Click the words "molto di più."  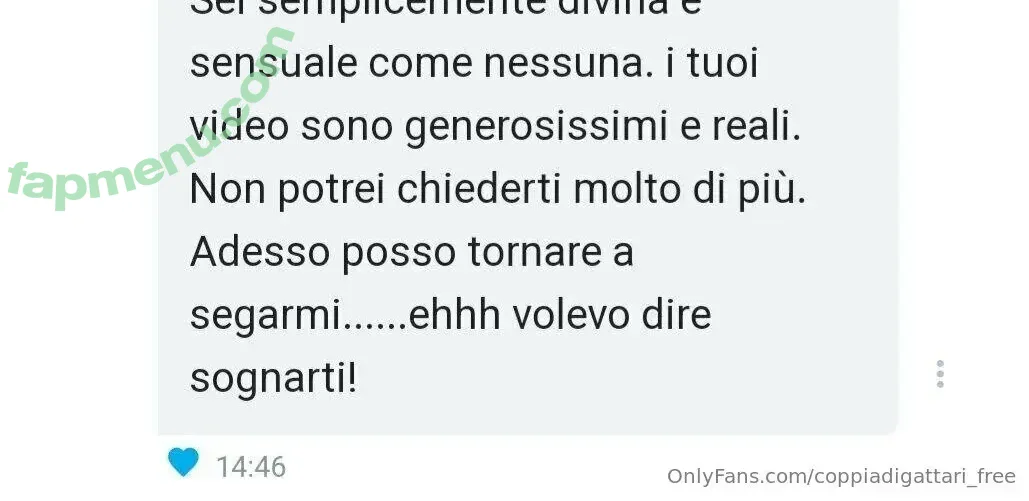coord(689,190)
